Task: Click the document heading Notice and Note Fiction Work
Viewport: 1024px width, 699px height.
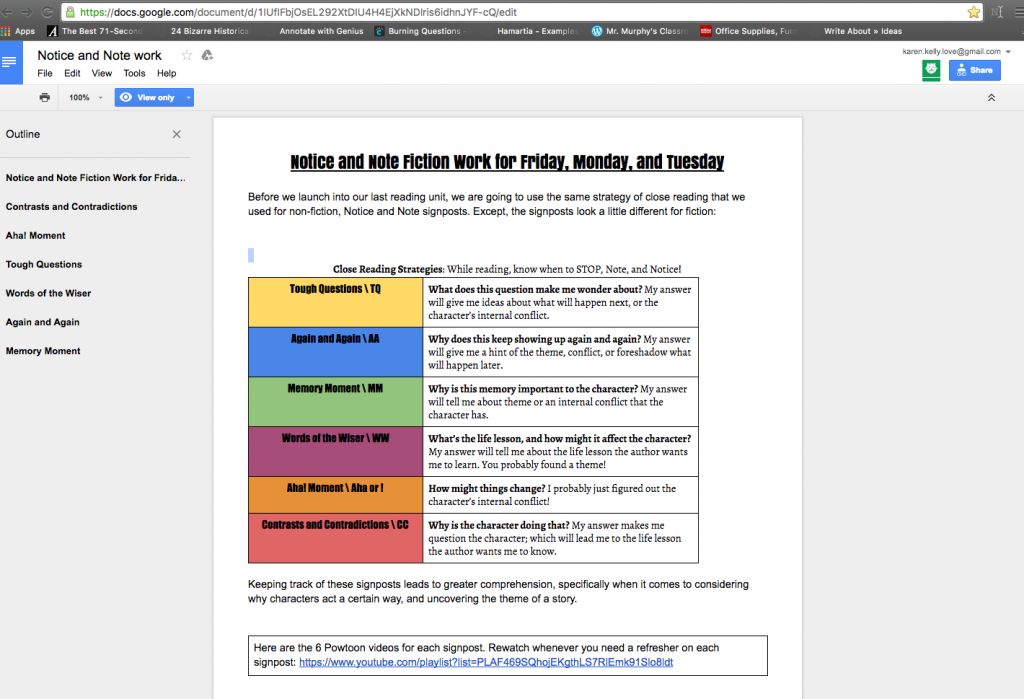Action: (507, 161)
